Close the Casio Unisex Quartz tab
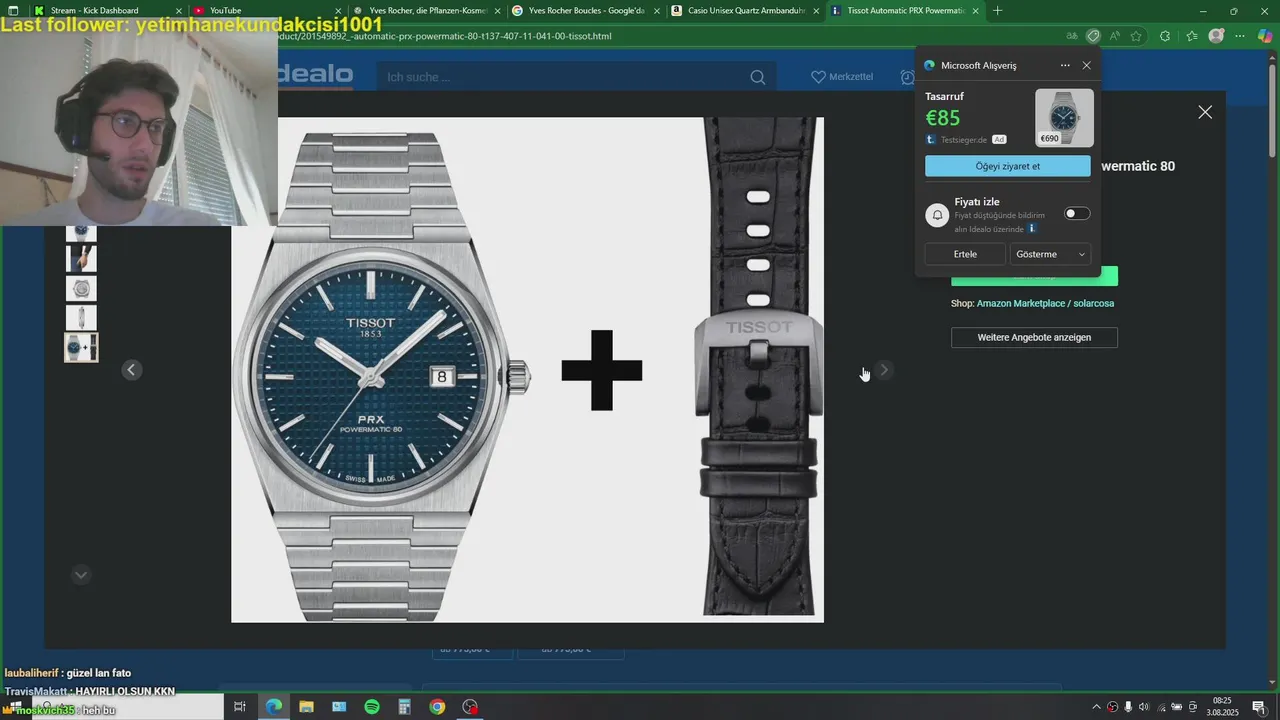The width and height of the screenshot is (1280, 720). coord(816,11)
